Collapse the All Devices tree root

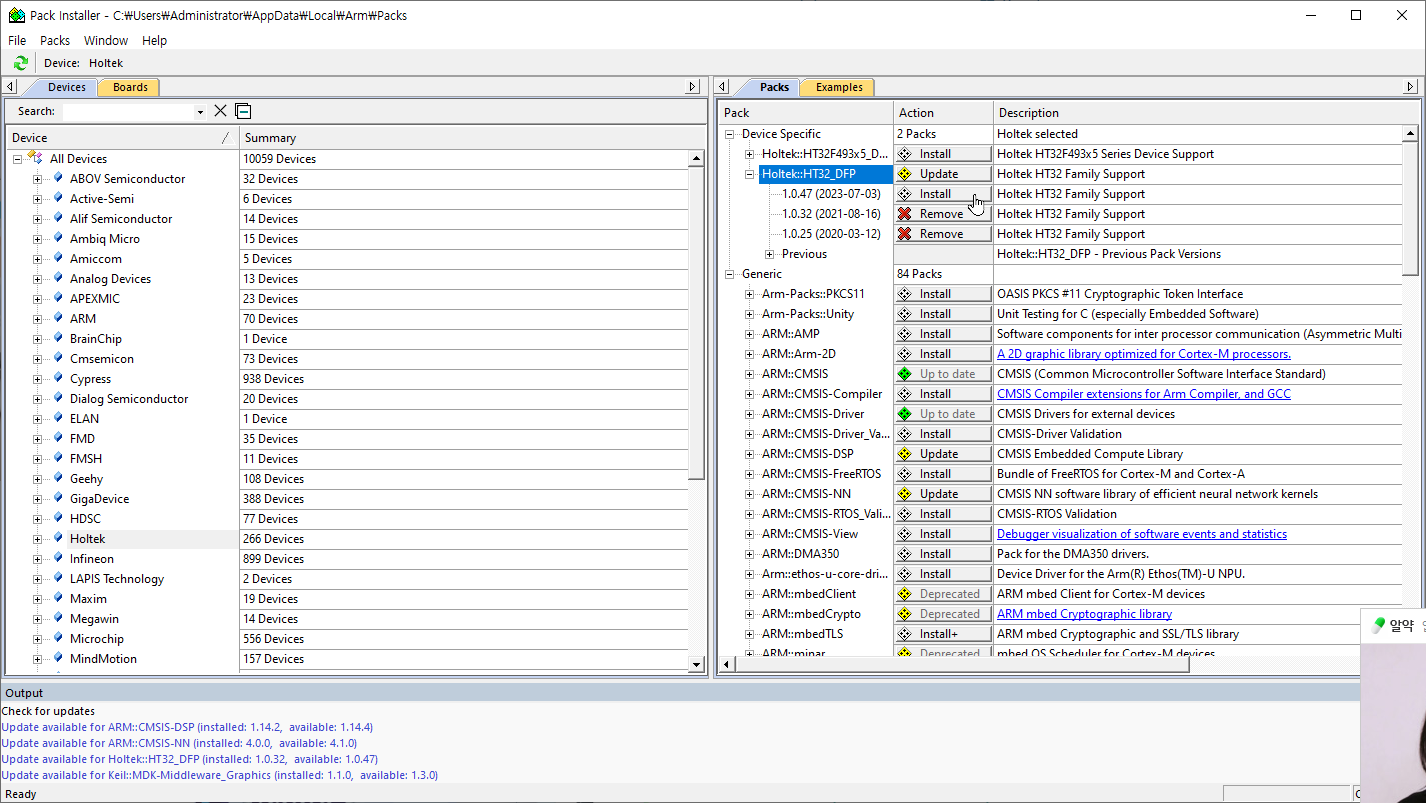17,159
